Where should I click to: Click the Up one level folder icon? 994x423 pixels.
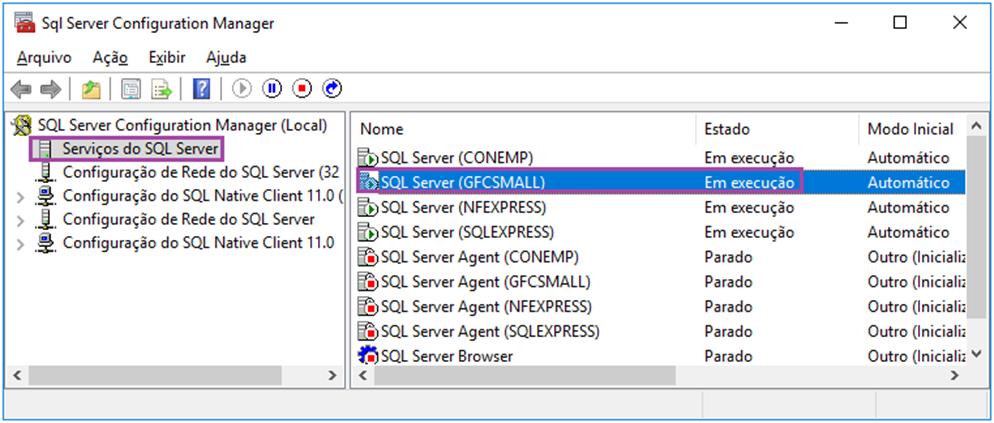coord(91,89)
